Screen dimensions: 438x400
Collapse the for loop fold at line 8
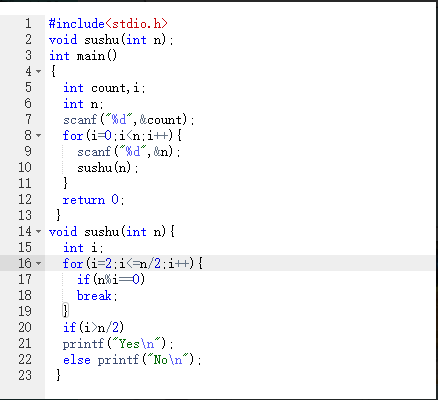tap(39, 135)
